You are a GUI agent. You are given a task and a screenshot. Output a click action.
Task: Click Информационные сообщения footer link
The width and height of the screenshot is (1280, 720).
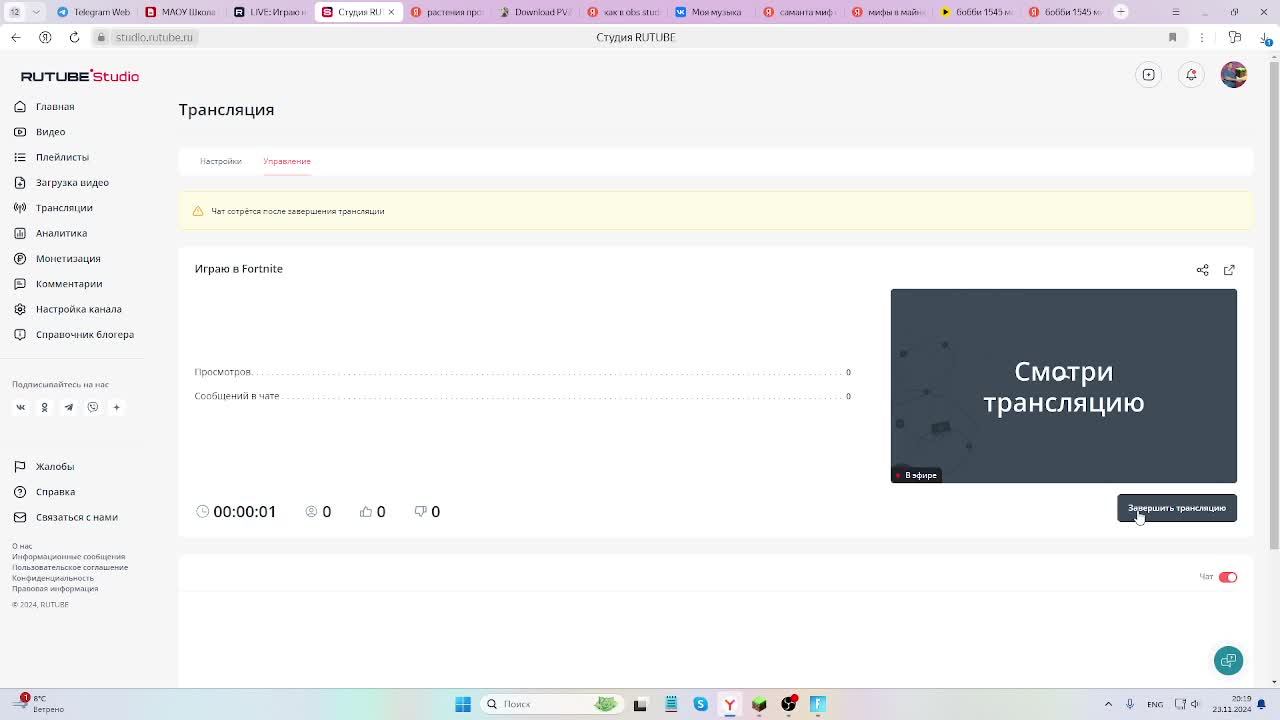pos(69,557)
